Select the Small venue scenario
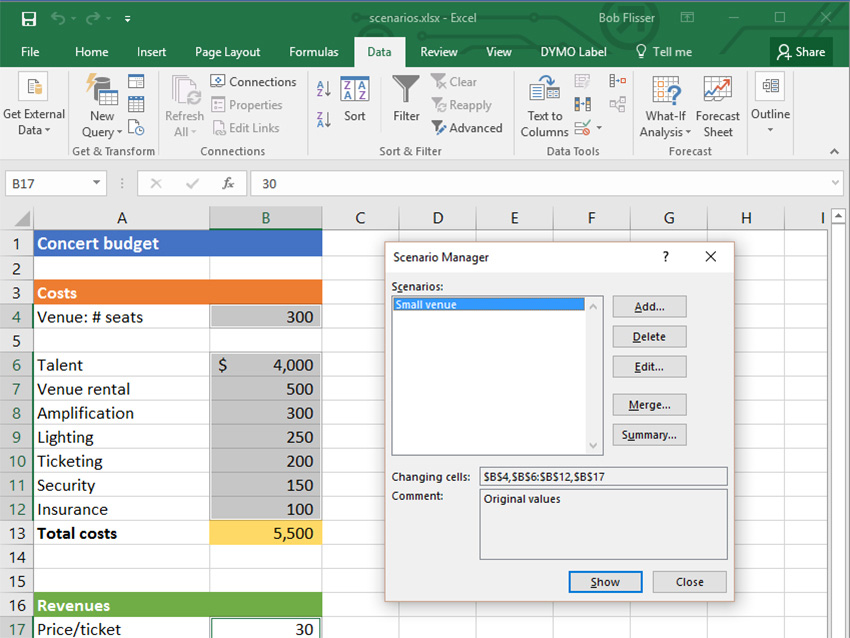Image resolution: width=850 pixels, height=638 pixels. tap(489, 304)
